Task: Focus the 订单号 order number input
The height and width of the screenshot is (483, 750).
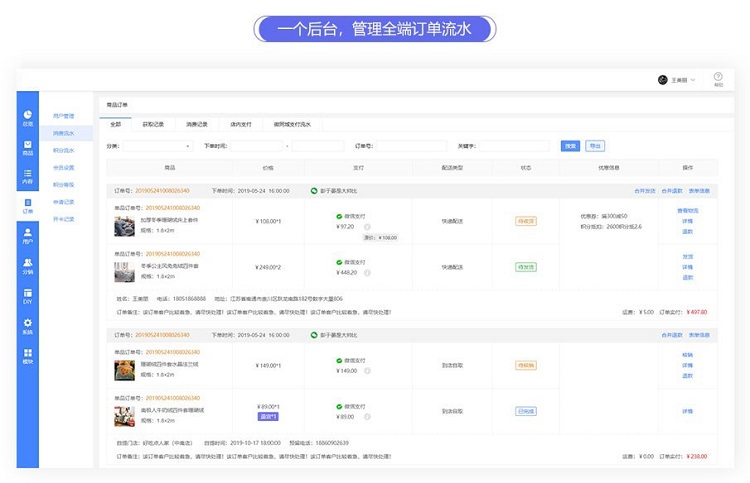Action: pos(411,146)
